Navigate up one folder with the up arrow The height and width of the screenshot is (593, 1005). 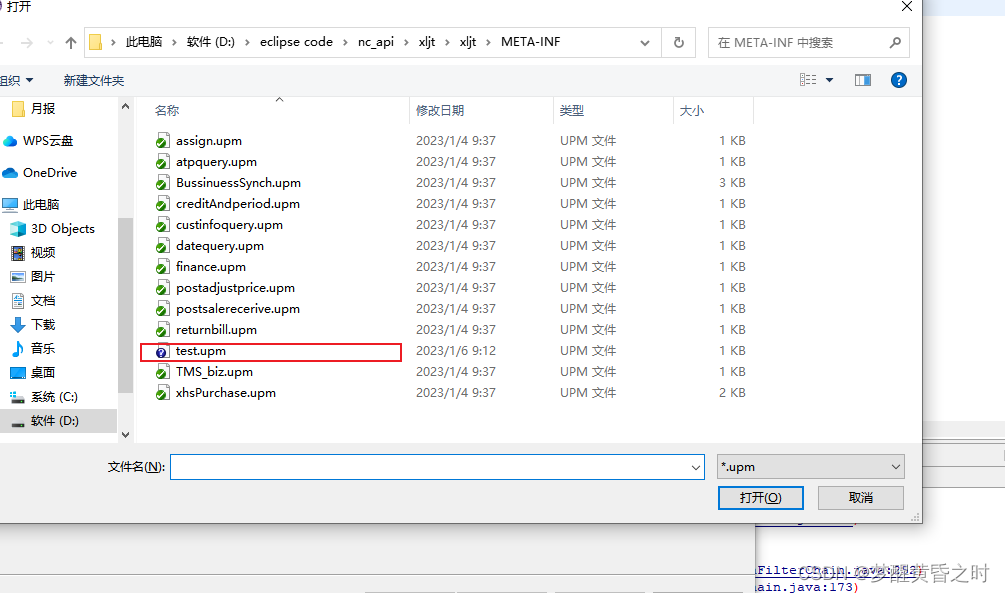(69, 42)
